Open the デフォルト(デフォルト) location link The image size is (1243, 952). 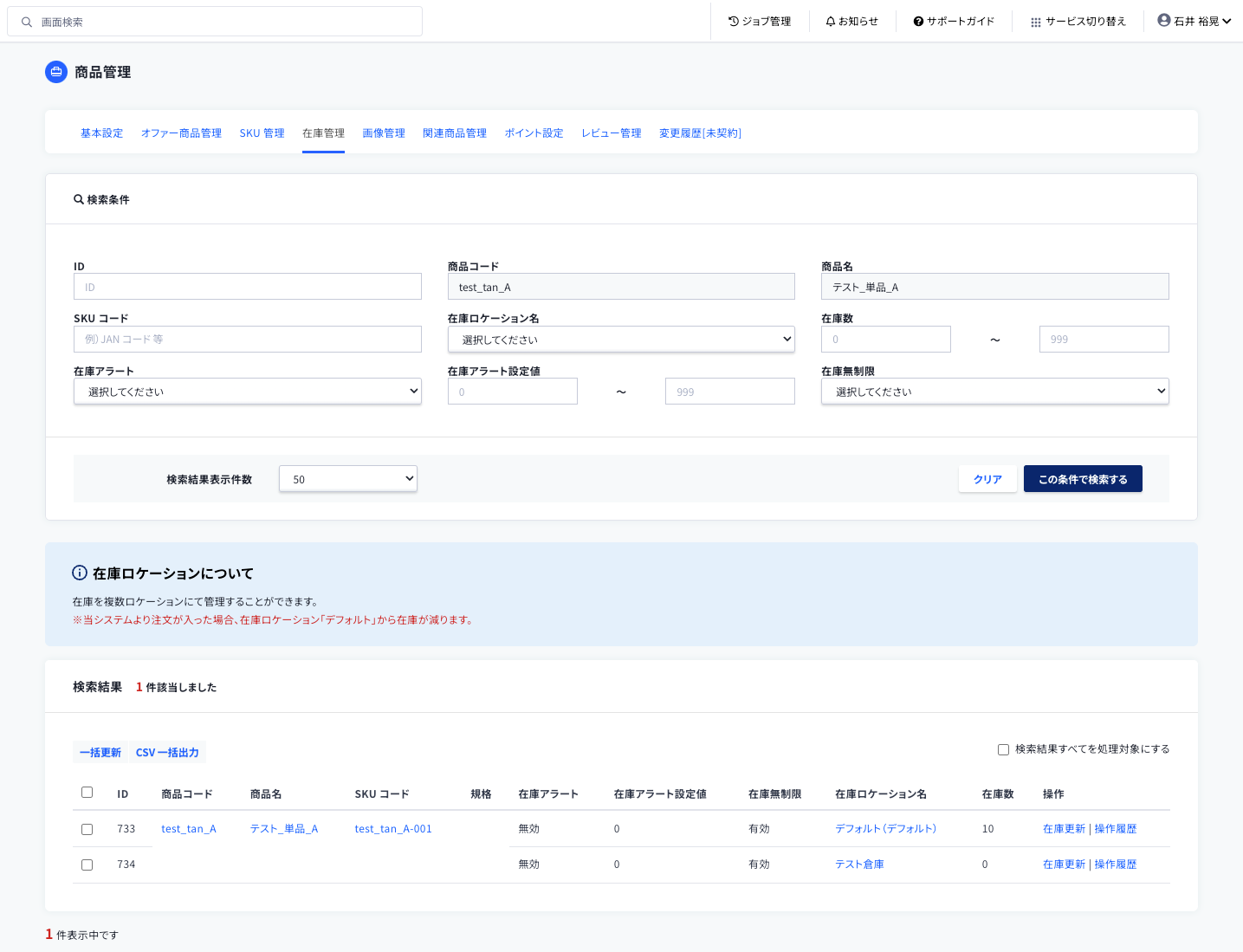point(885,829)
